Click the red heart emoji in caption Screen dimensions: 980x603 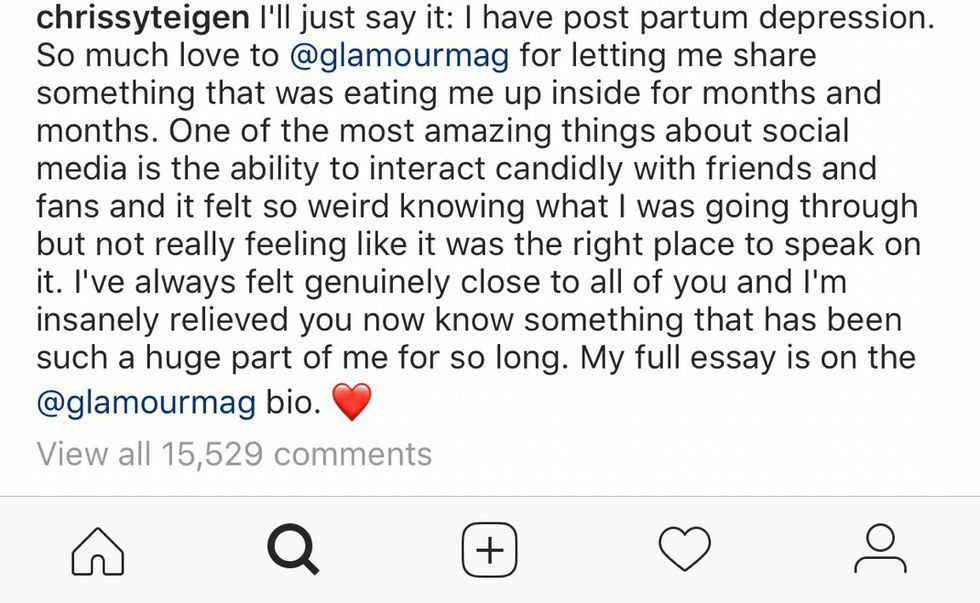coord(350,404)
